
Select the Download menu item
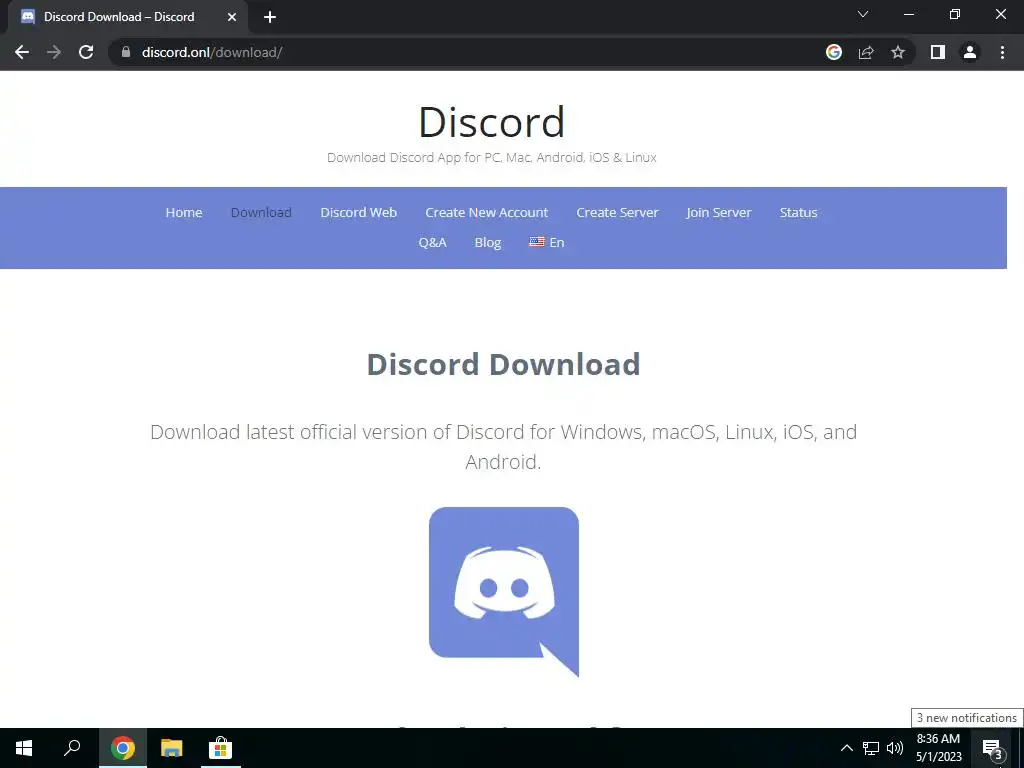pos(261,212)
